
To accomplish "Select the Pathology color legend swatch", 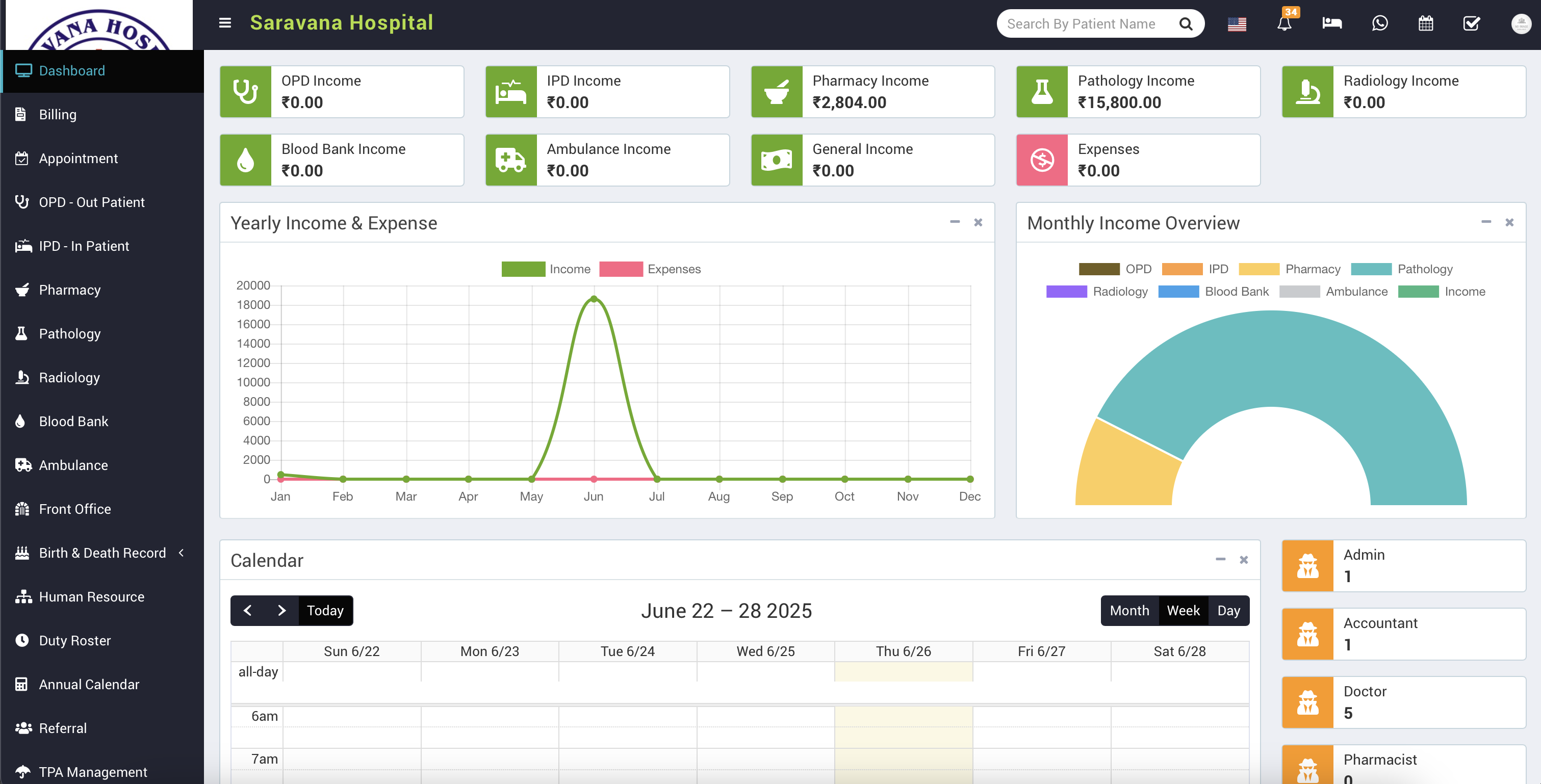I will pos(1373,269).
